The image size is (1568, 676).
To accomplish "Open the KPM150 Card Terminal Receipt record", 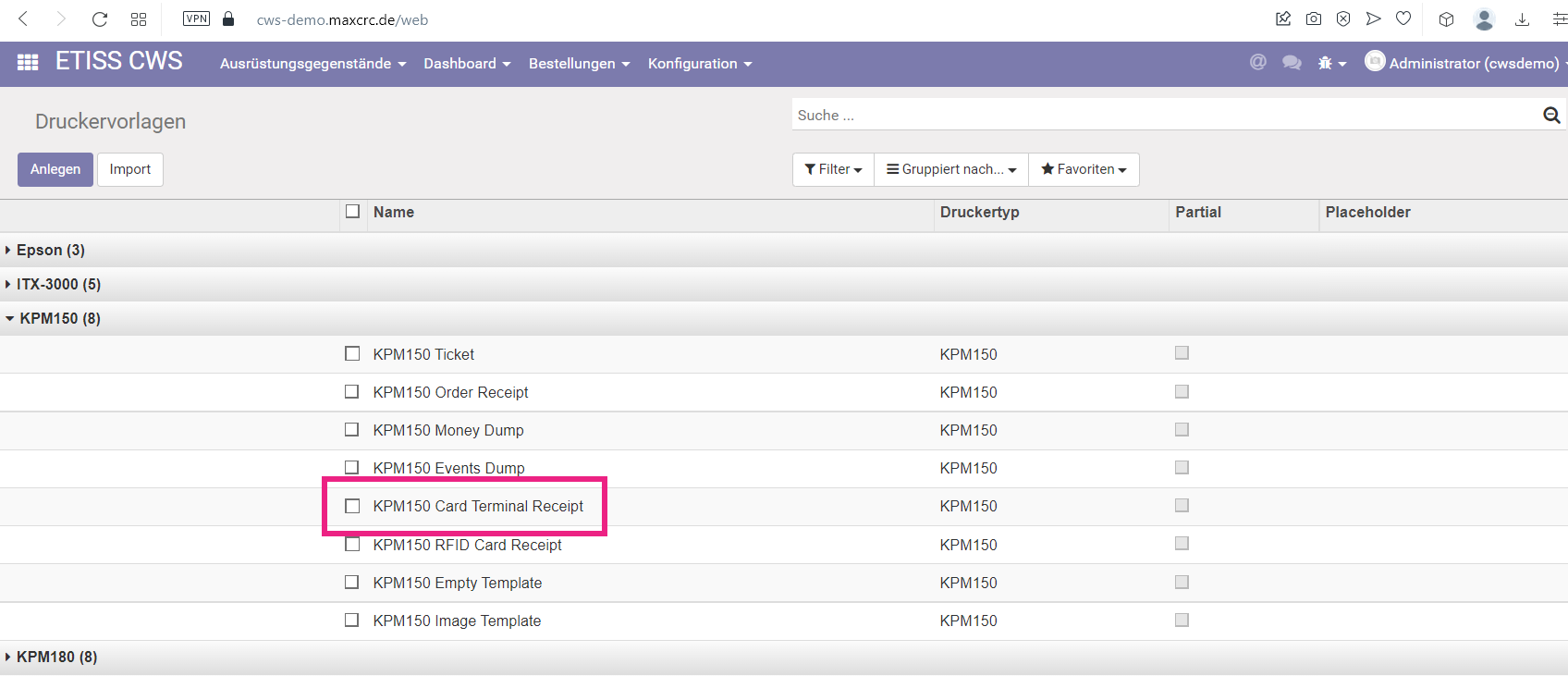I will coord(478,506).
